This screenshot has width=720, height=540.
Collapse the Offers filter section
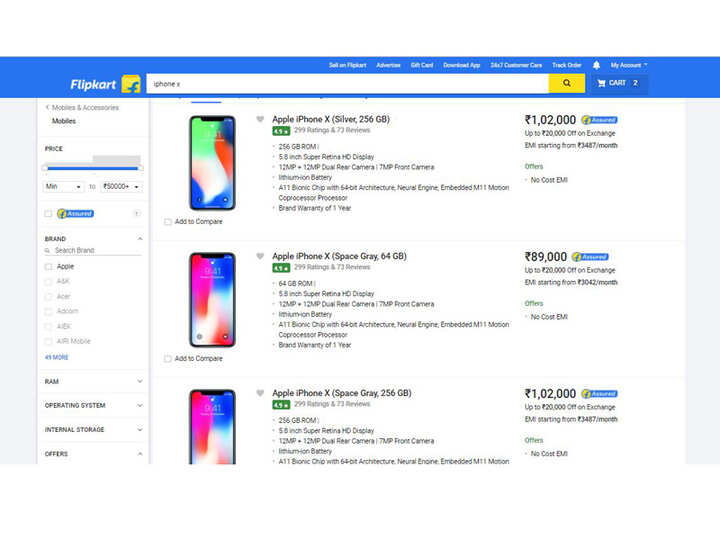(x=140, y=454)
